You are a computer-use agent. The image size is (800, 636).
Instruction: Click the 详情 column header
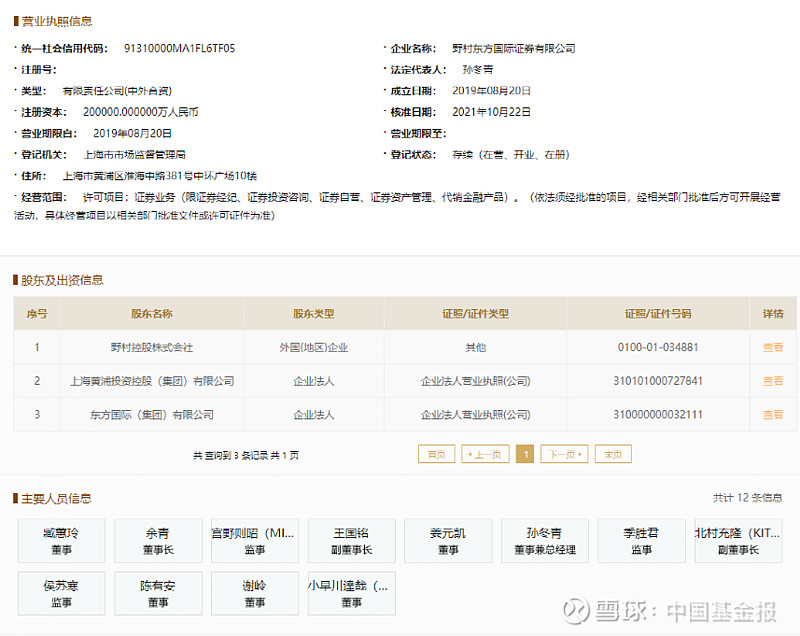click(773, 314)
